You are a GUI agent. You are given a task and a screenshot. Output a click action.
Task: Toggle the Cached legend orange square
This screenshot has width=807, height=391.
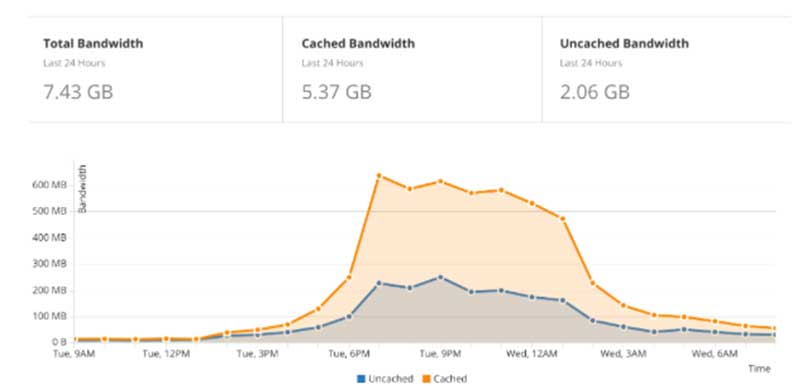pos(426,379)
